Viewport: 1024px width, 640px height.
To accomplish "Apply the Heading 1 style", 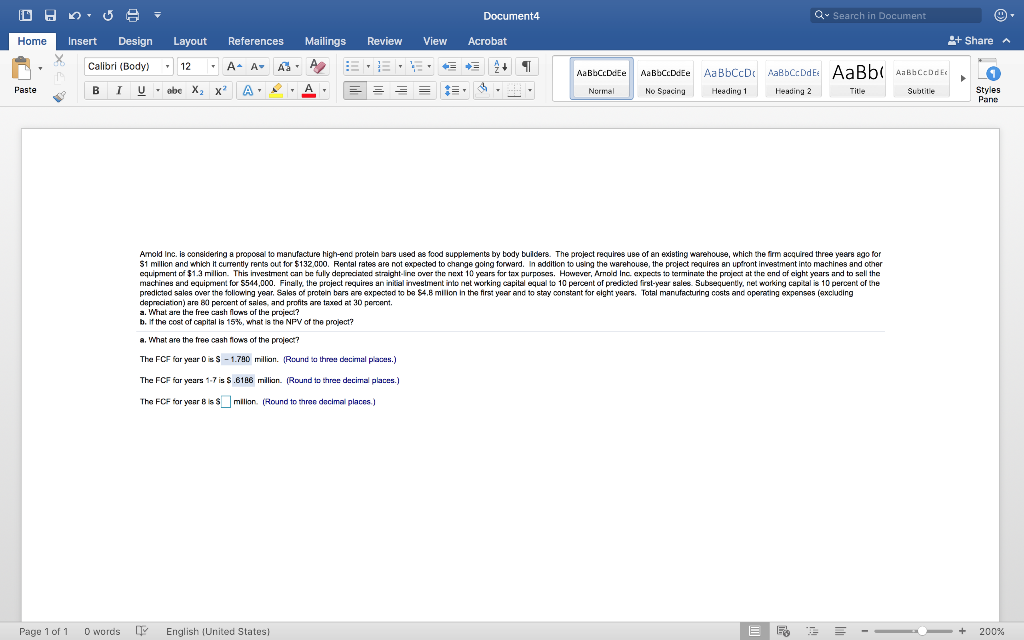I will pyautogui.click(x=729, y=78).
